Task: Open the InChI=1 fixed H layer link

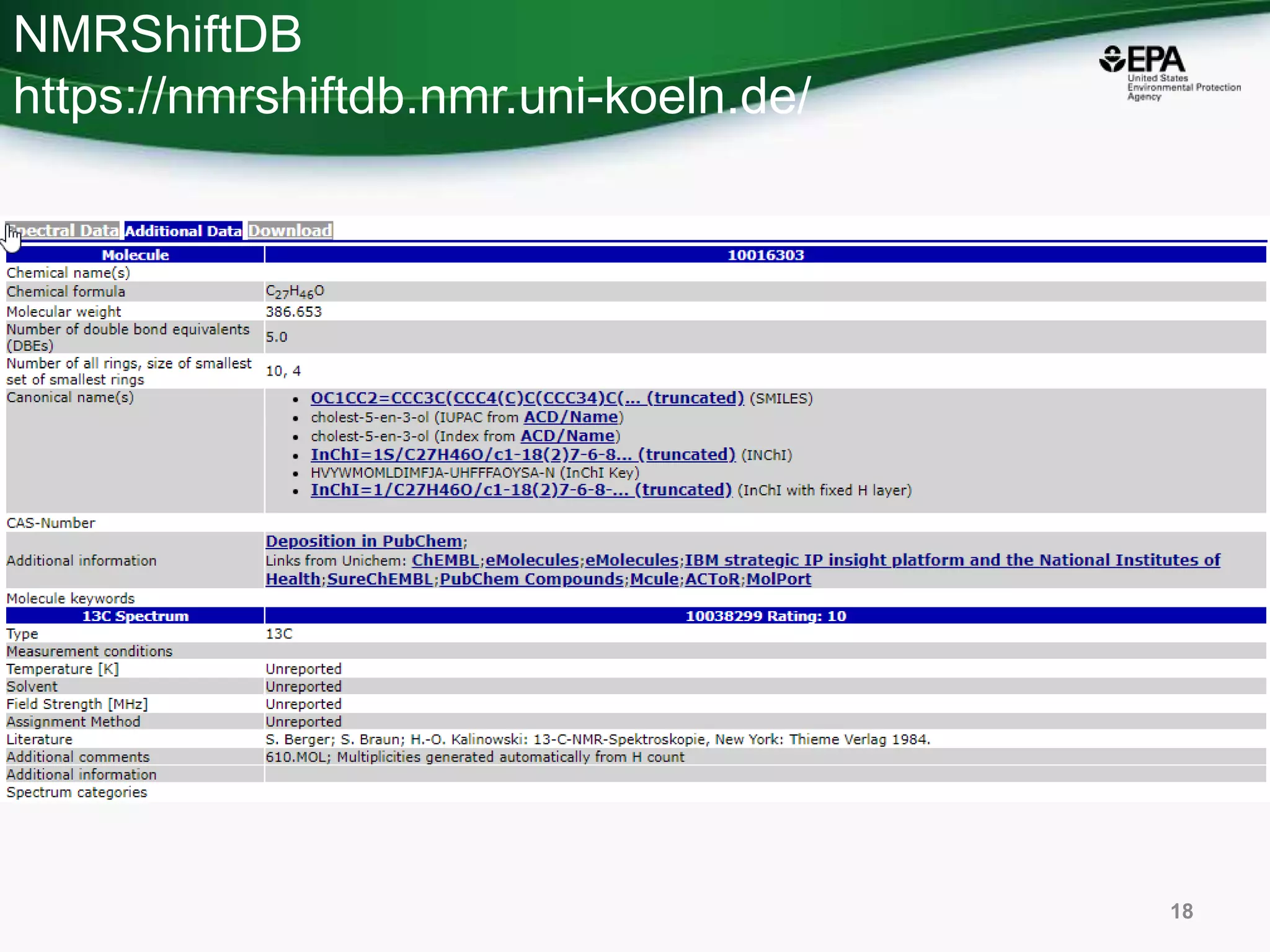Action: pos(521,490)
